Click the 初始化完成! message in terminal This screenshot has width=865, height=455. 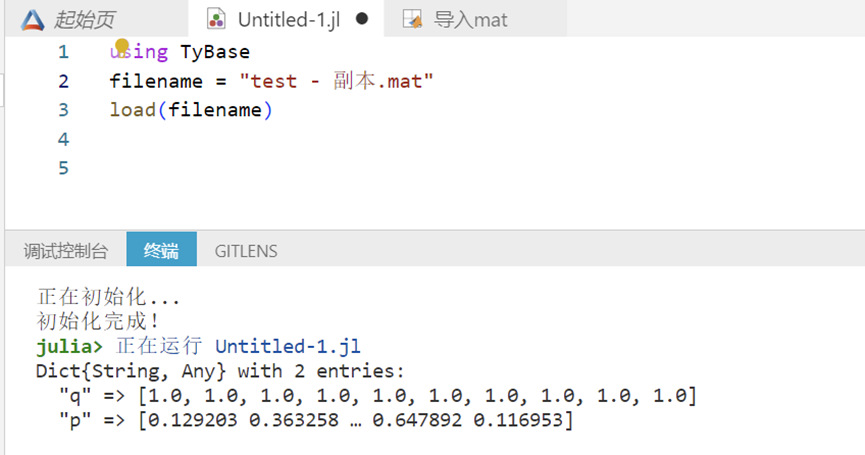[98, 322]
